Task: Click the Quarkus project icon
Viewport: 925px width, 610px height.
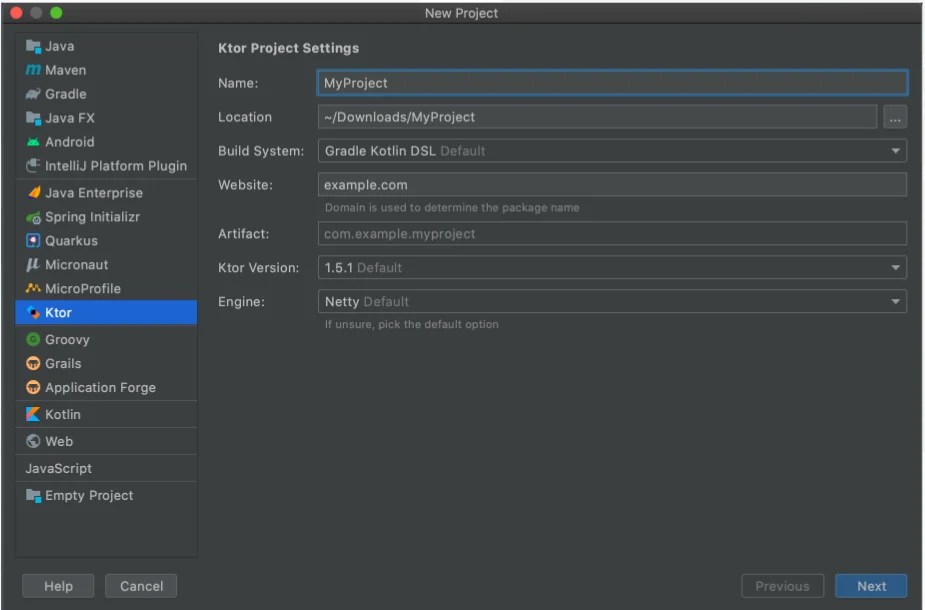Action: point(33,241)
